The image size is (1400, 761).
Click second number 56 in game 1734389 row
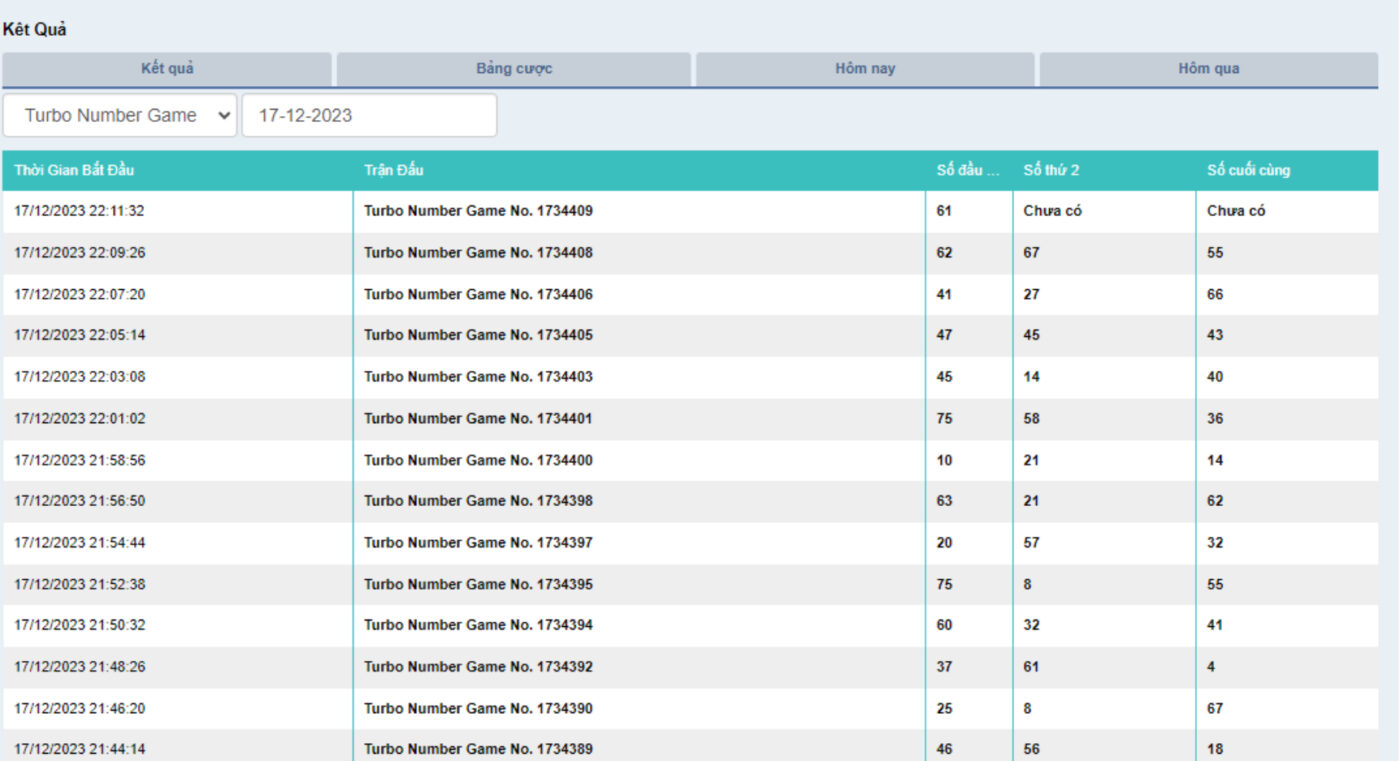pos(1031,749)
